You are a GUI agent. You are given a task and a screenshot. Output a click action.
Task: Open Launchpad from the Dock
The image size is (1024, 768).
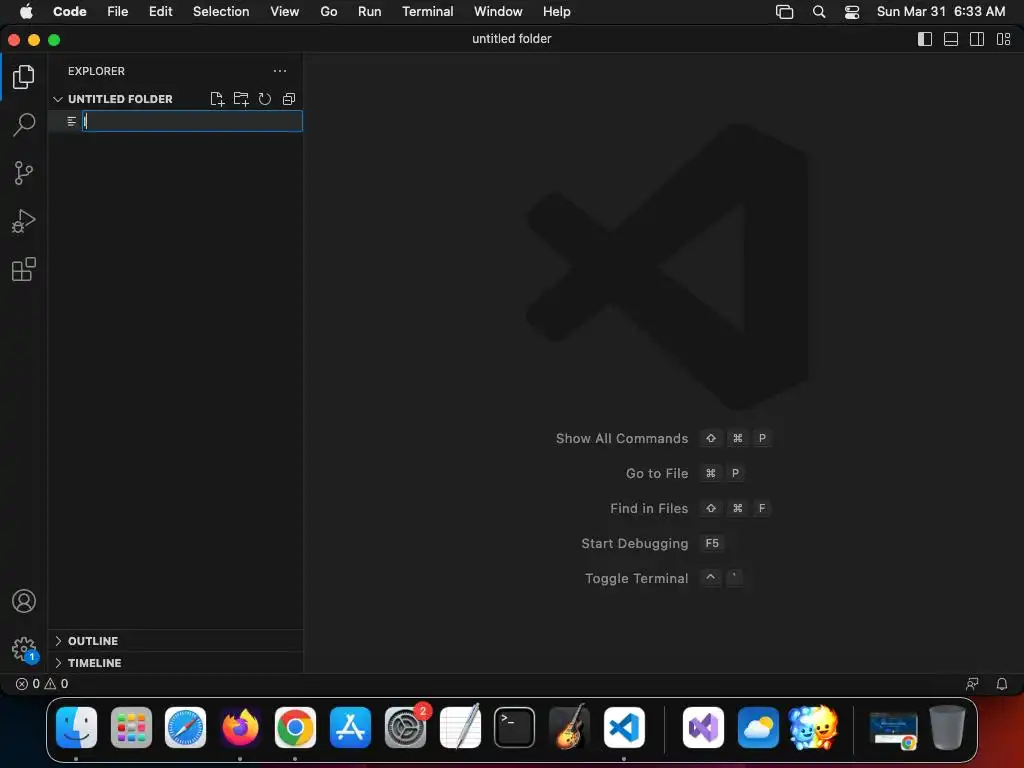pos(131,727)
